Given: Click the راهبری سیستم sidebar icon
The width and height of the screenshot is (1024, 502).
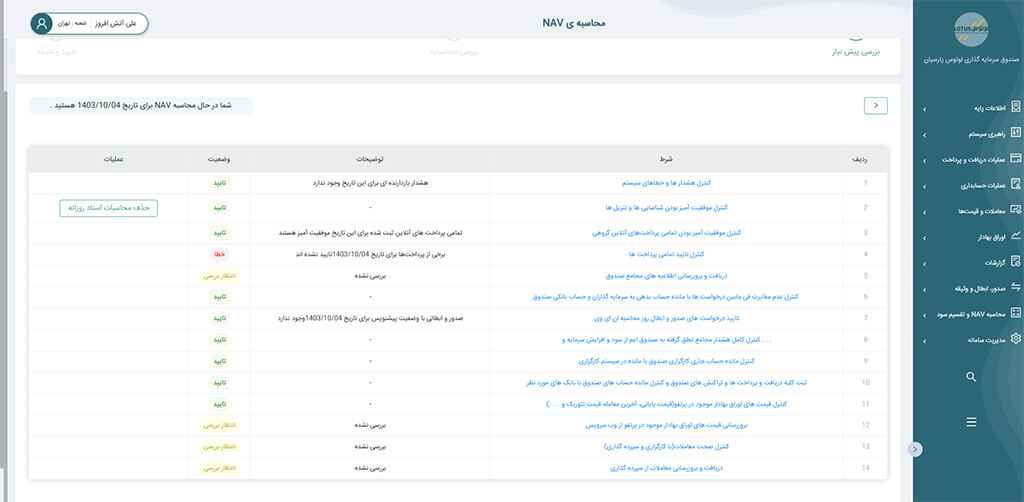Looking at the screenshot, I should point(1015,133).
